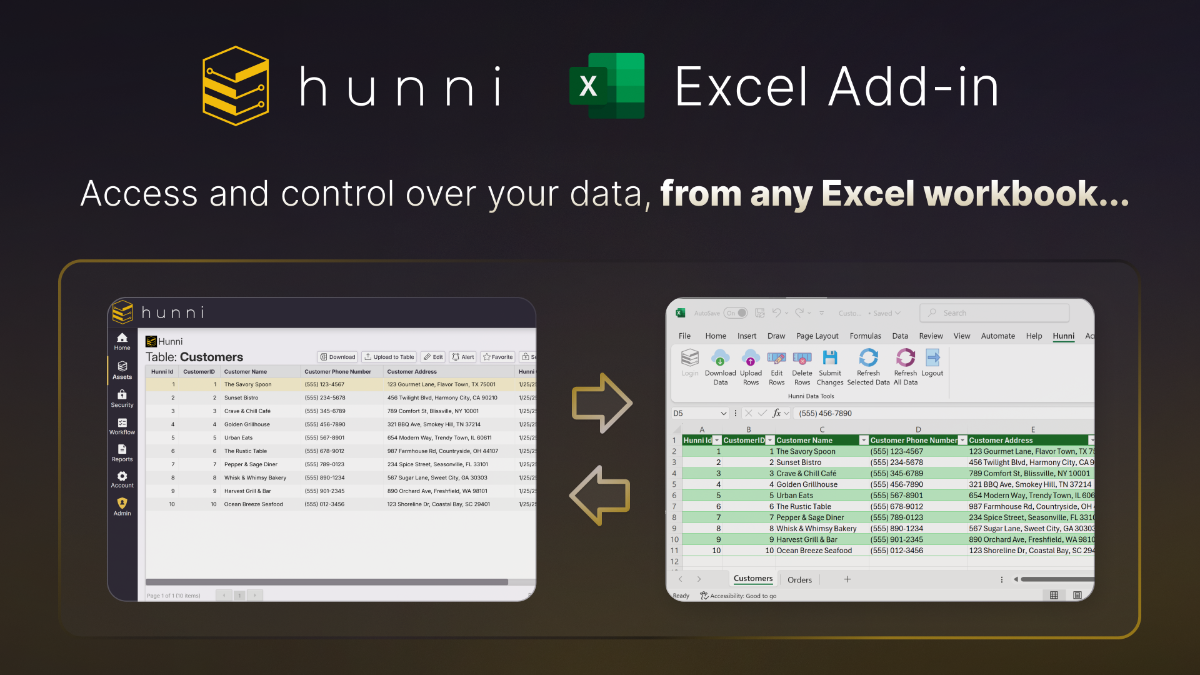Open the File menu in Excel
Screen dimensions: 1200x675
tap(685, 336)
